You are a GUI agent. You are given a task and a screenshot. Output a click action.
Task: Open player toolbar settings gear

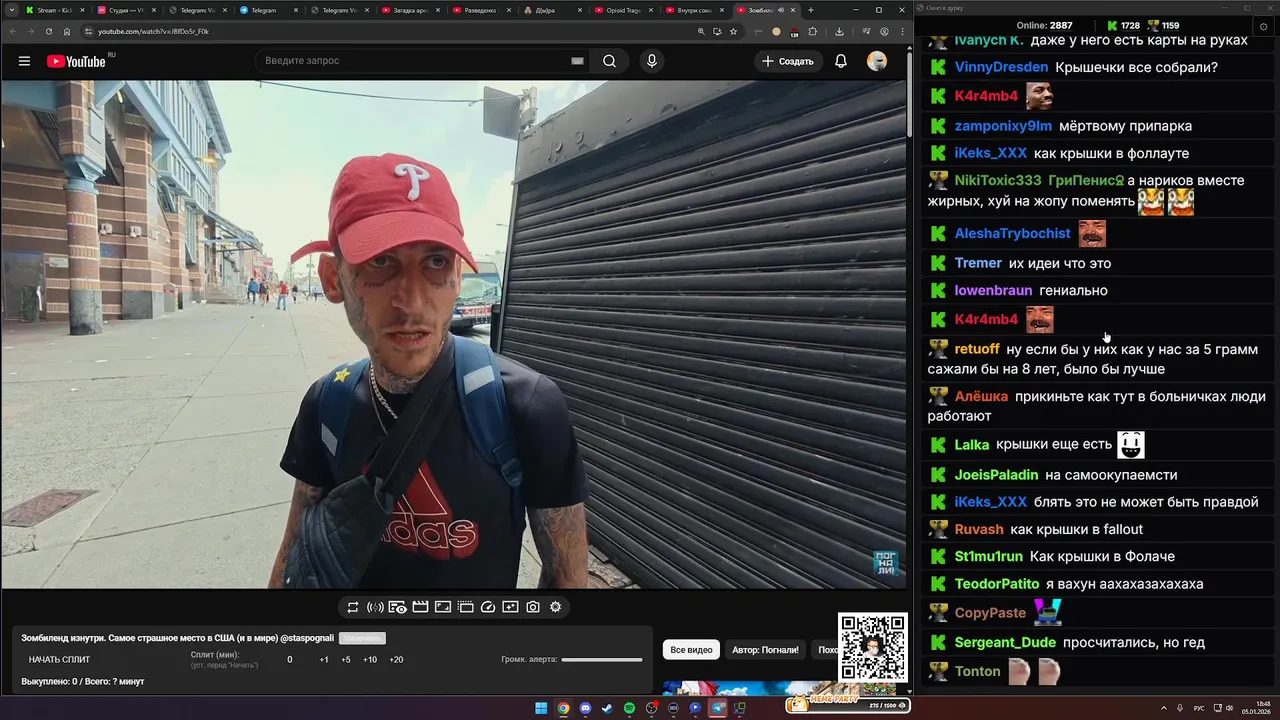pos(556,607)
